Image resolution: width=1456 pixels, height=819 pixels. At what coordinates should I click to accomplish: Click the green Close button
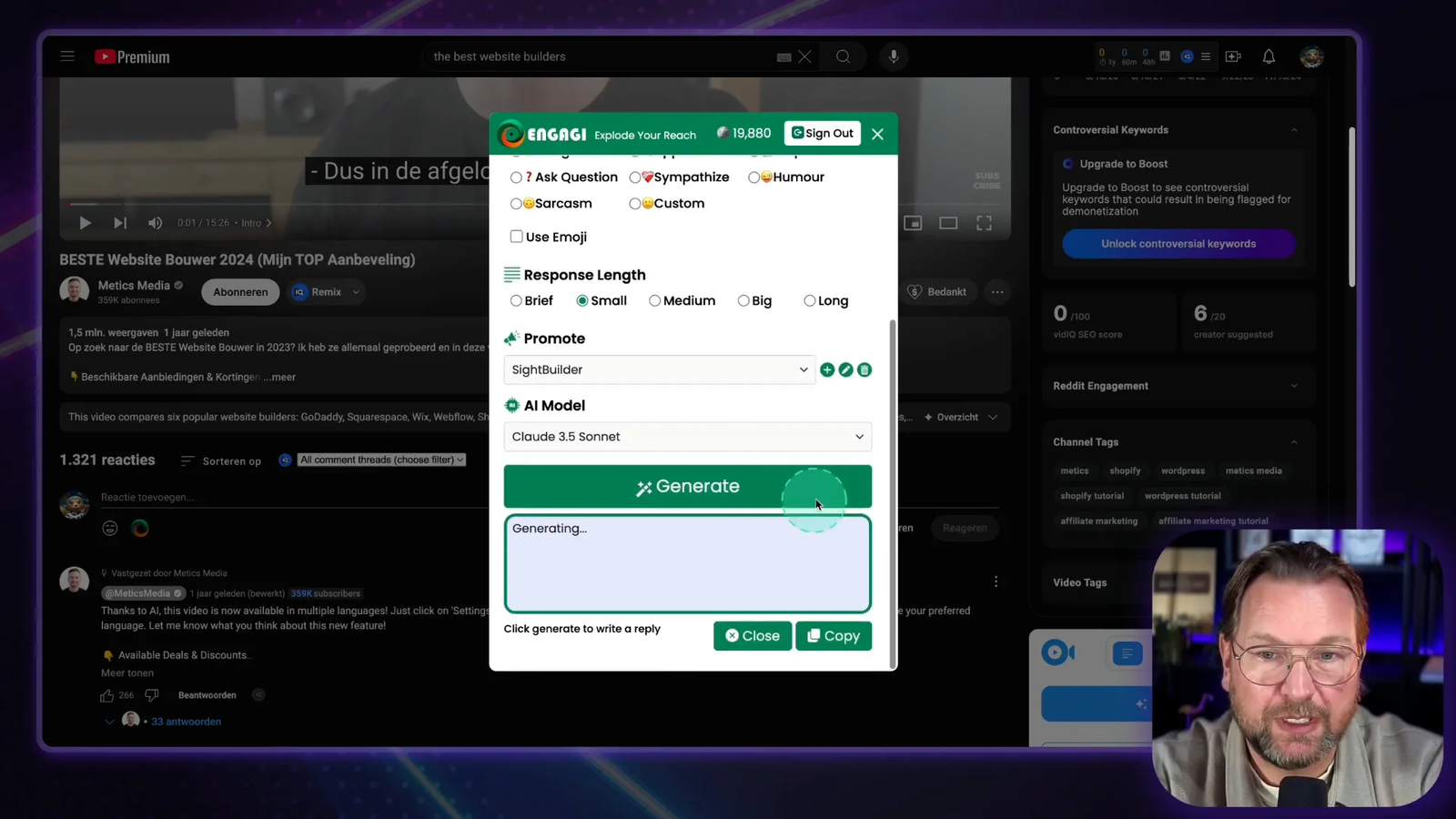point(752,636)
